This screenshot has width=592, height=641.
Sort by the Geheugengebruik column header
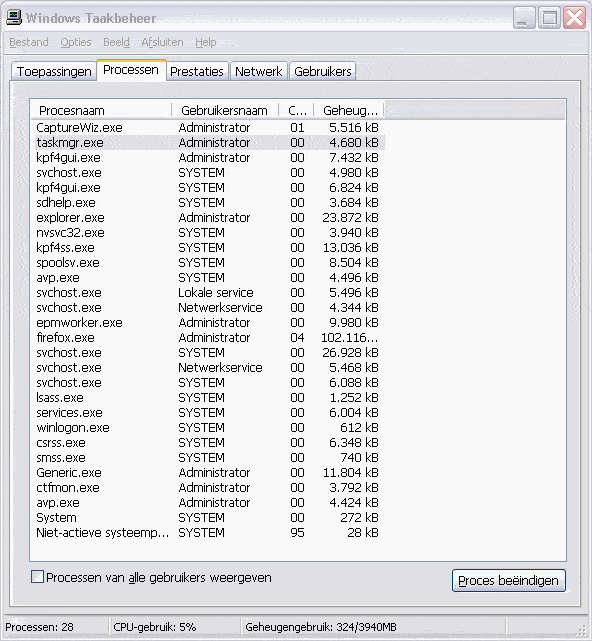coord(349,110)
